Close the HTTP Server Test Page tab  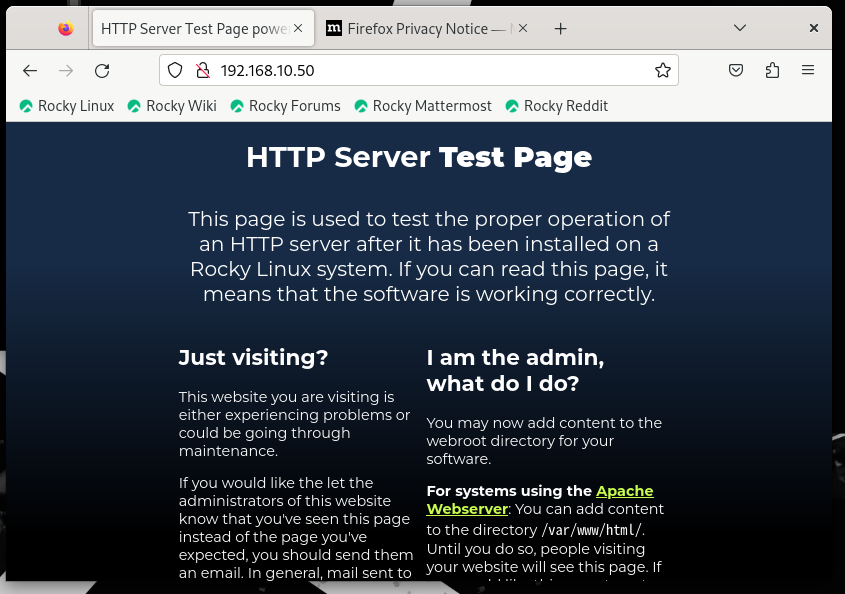point(298,28)
